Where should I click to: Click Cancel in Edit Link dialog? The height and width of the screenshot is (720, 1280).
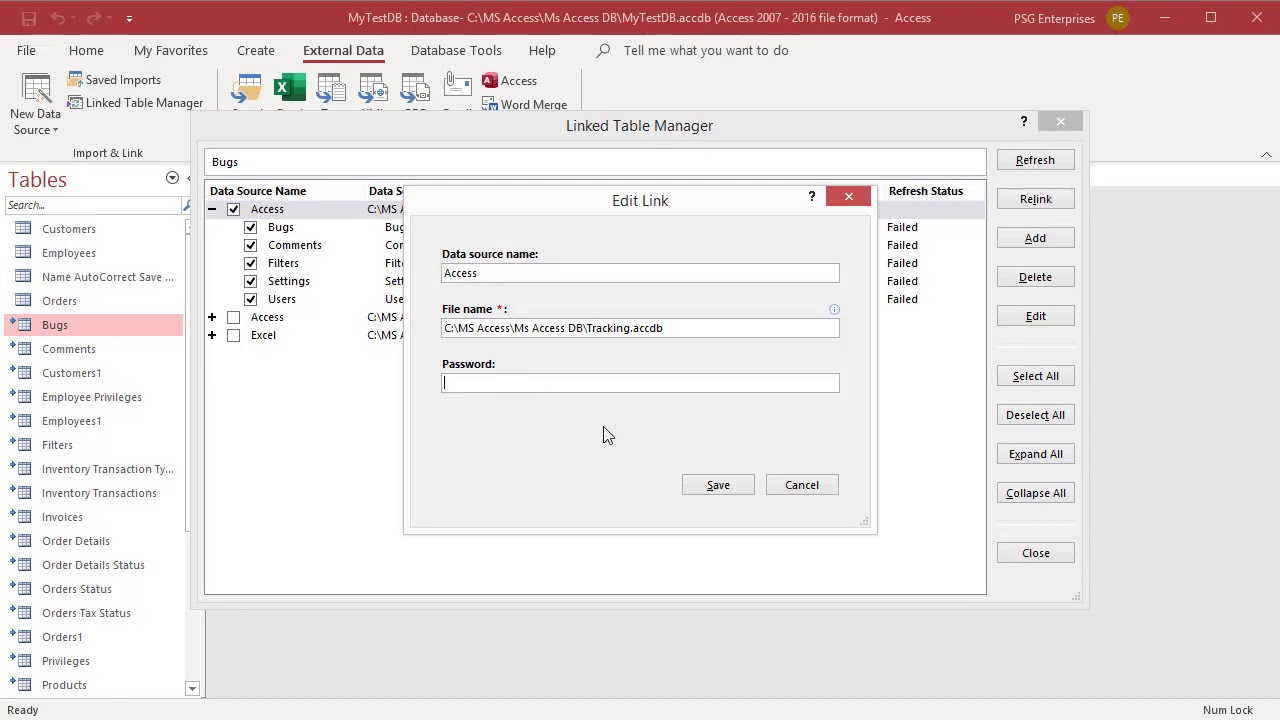pyautogui.click(x=802, y=485)
